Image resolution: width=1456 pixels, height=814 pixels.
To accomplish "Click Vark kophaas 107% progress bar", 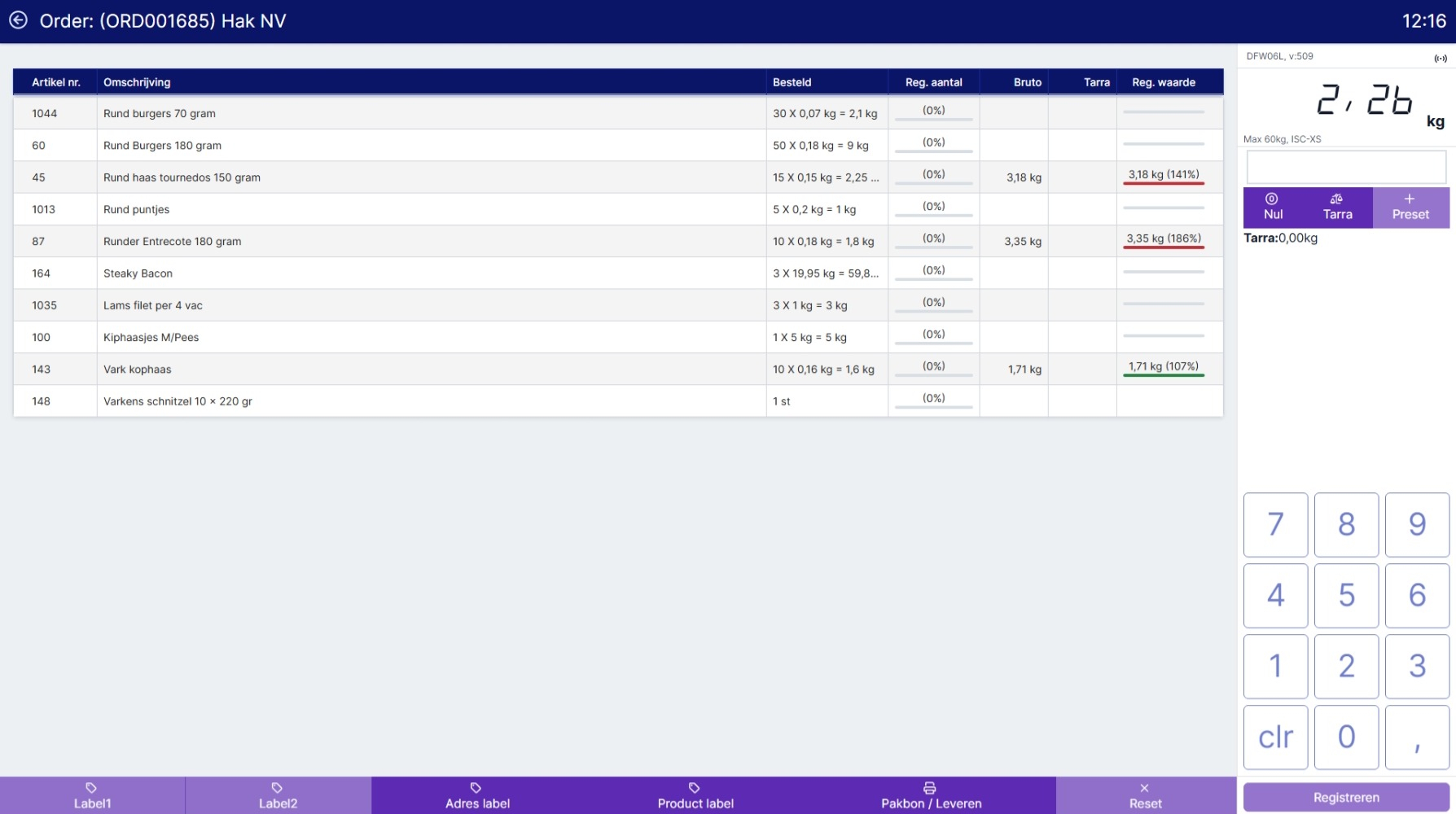I will [1163, 374].
